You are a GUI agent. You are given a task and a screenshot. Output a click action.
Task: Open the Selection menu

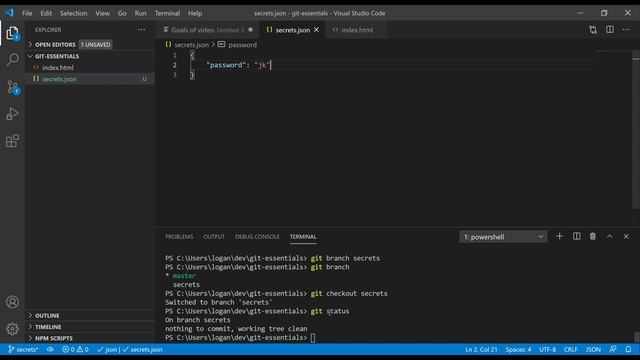73,13
